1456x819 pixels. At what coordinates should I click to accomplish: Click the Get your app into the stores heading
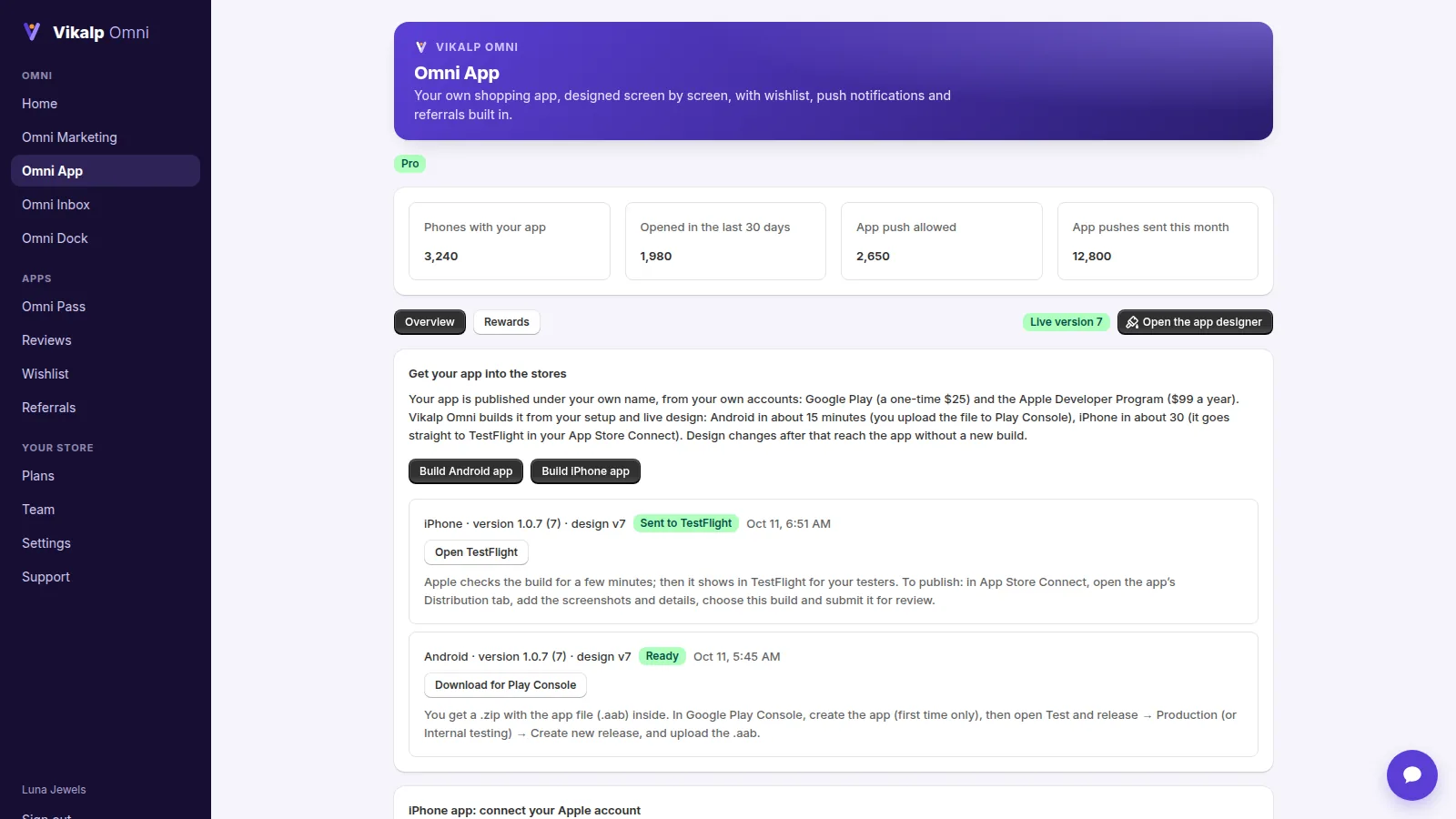[x=488, y=374]
